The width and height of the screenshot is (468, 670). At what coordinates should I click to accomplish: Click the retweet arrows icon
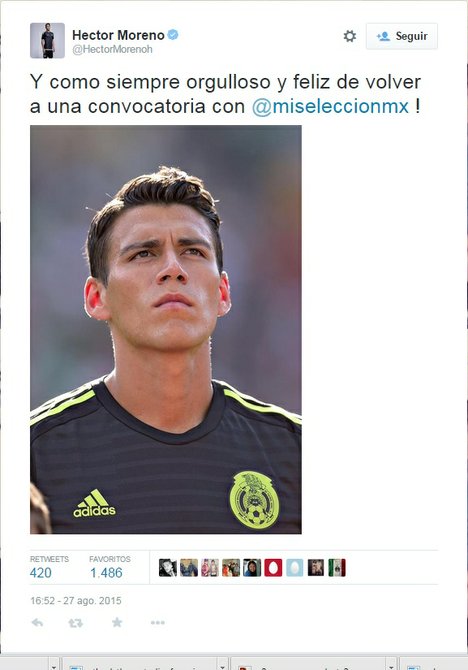point(76,623)
